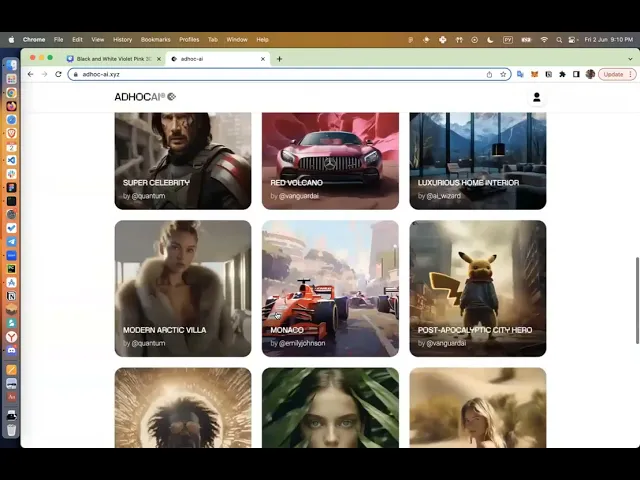
Task: Click the PY input source icon
Action: tap(508, 40)
